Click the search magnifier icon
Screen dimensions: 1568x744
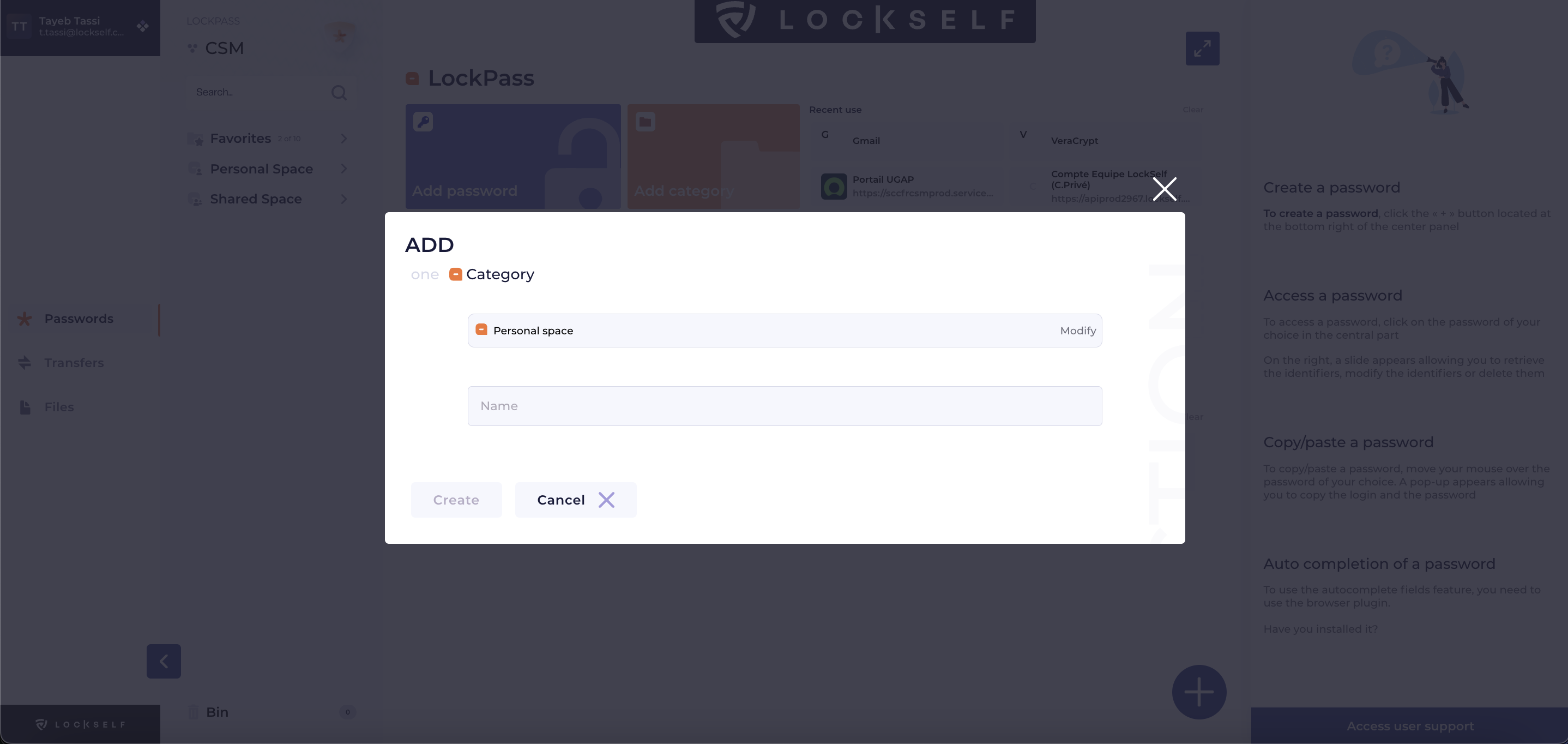pyautogui.click(x=339, y=93)
